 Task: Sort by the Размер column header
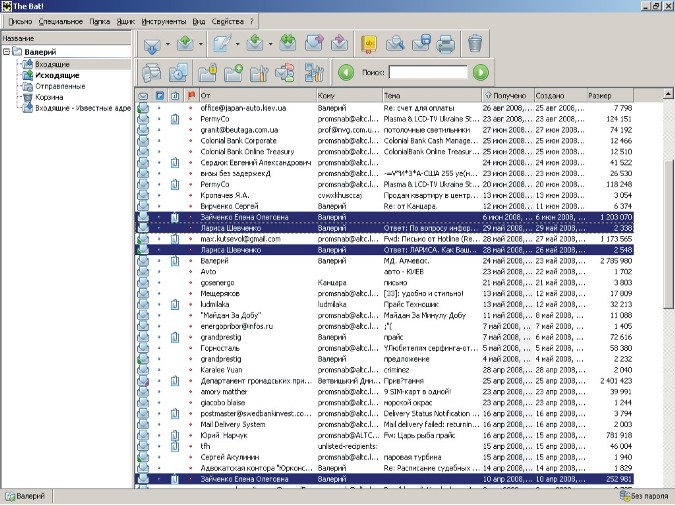pyautogui.click(x=610, y=96)
